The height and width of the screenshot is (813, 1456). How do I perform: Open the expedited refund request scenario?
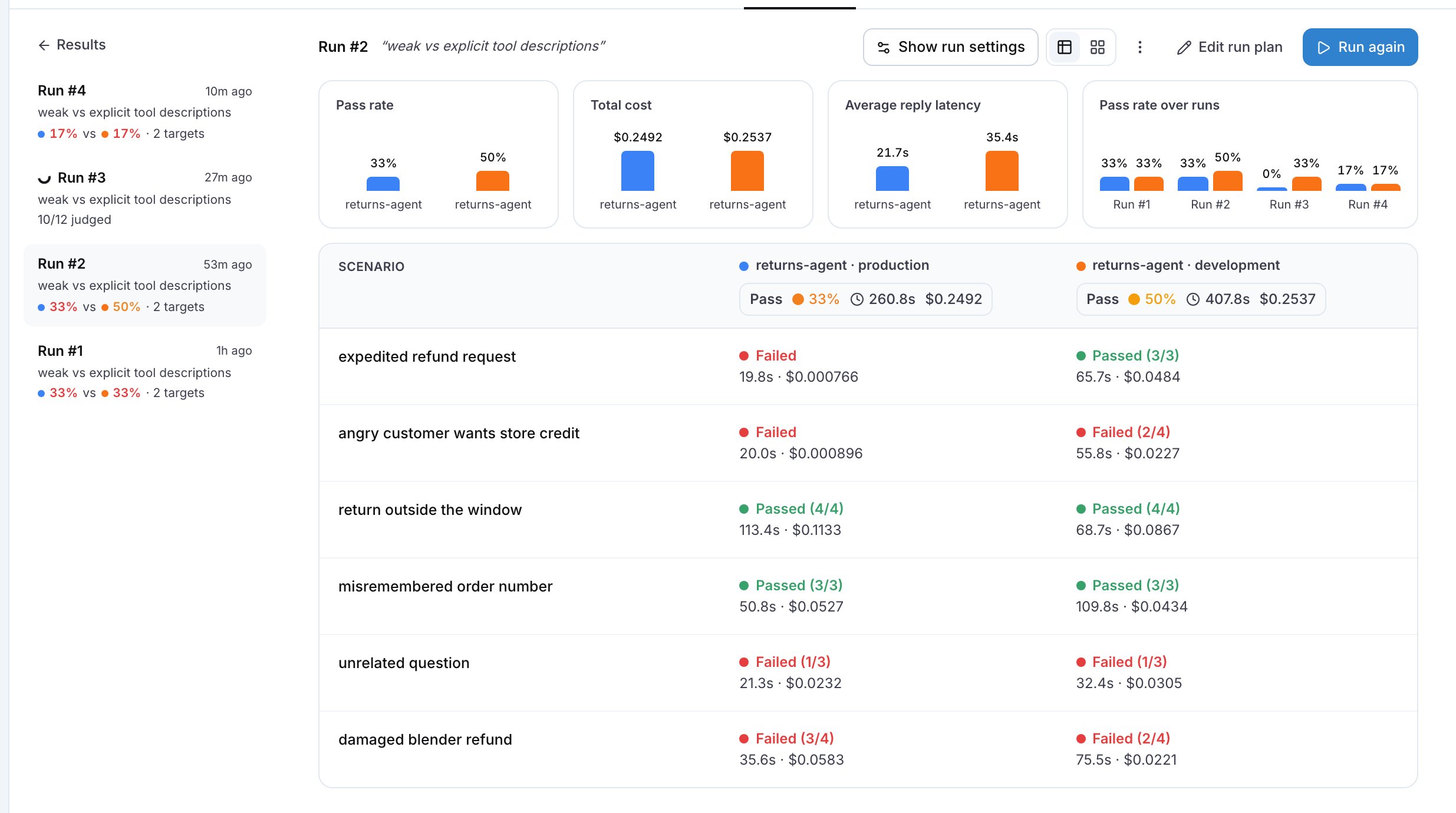(x=868, y=366)
